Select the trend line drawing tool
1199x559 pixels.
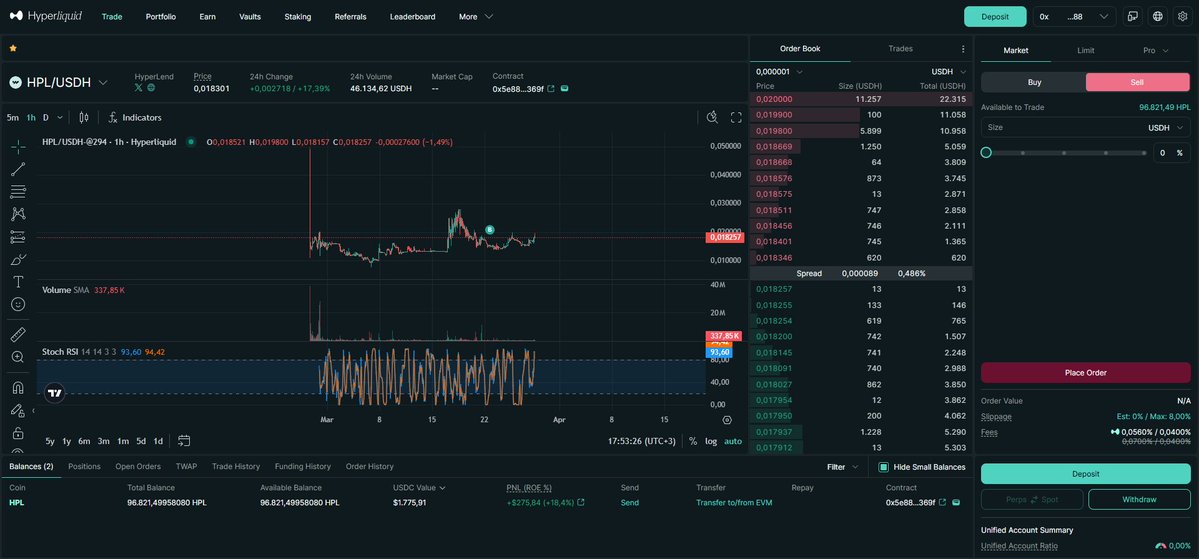pos(18,170)
